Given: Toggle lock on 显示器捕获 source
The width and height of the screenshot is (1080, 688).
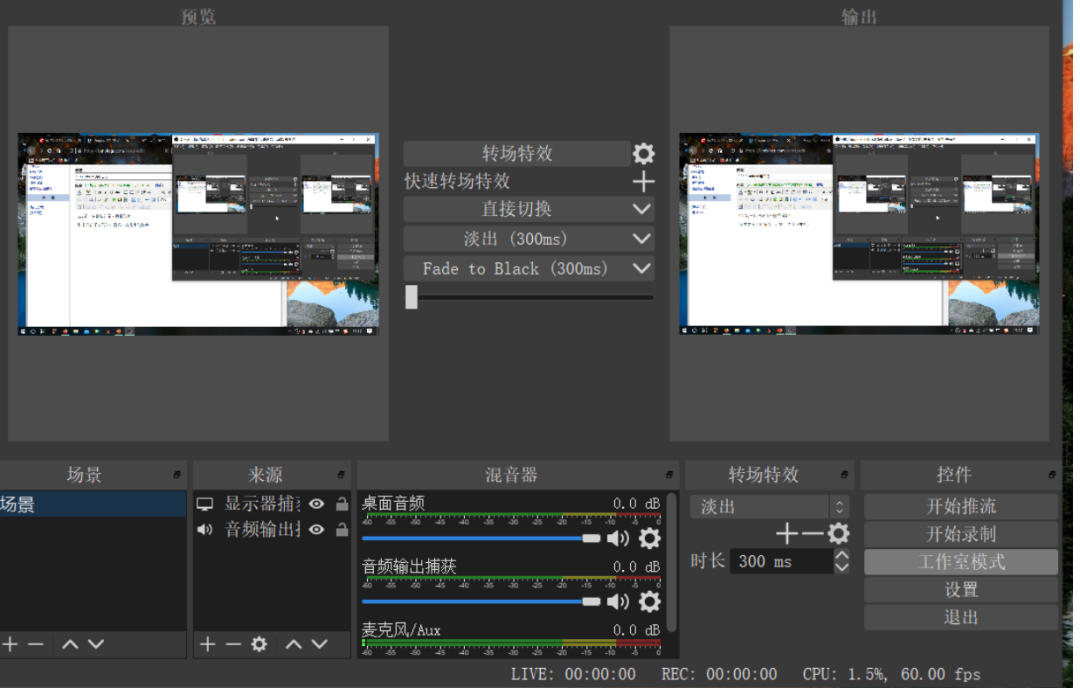Looking at the screenshot, I should [342, 503].
